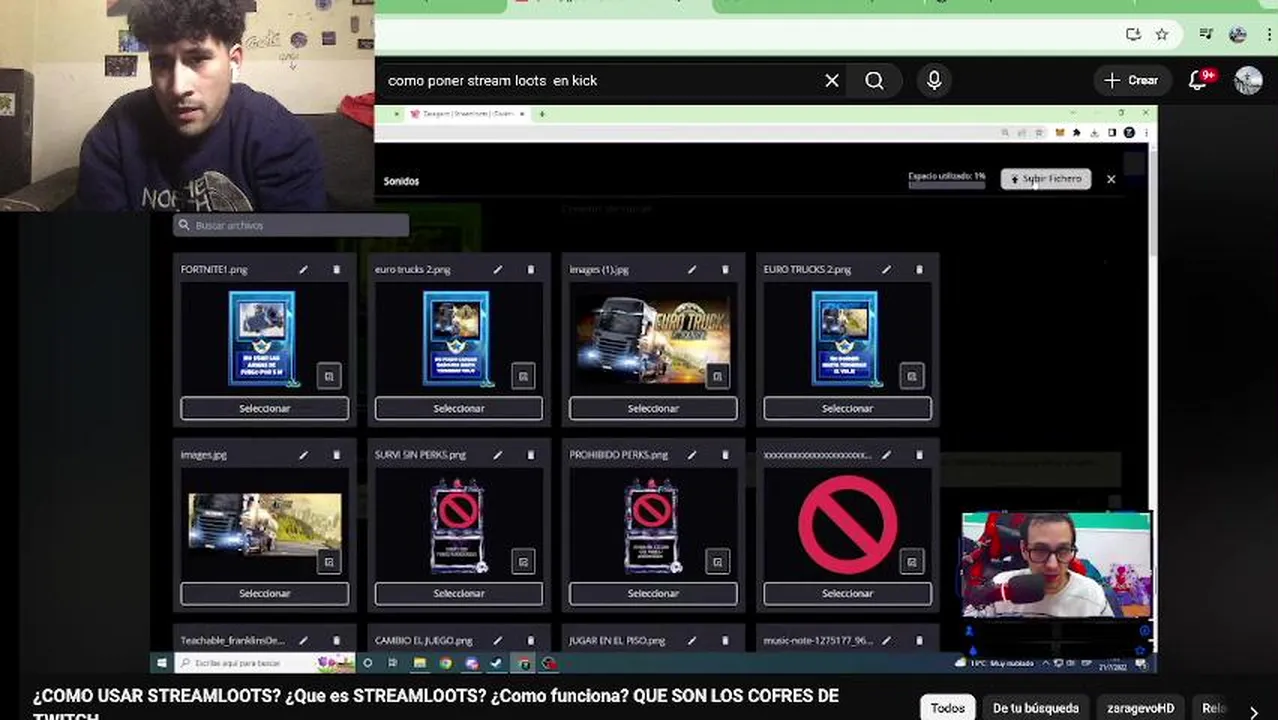
Task: Delete PROHIBIDO PERKS.png file
Action: 725,454
